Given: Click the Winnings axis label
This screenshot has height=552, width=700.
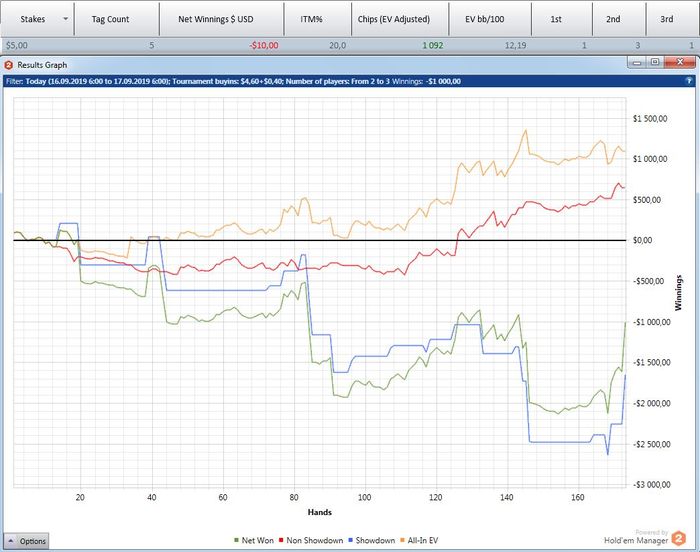Looking at the screenshot, I should [679, 293].
